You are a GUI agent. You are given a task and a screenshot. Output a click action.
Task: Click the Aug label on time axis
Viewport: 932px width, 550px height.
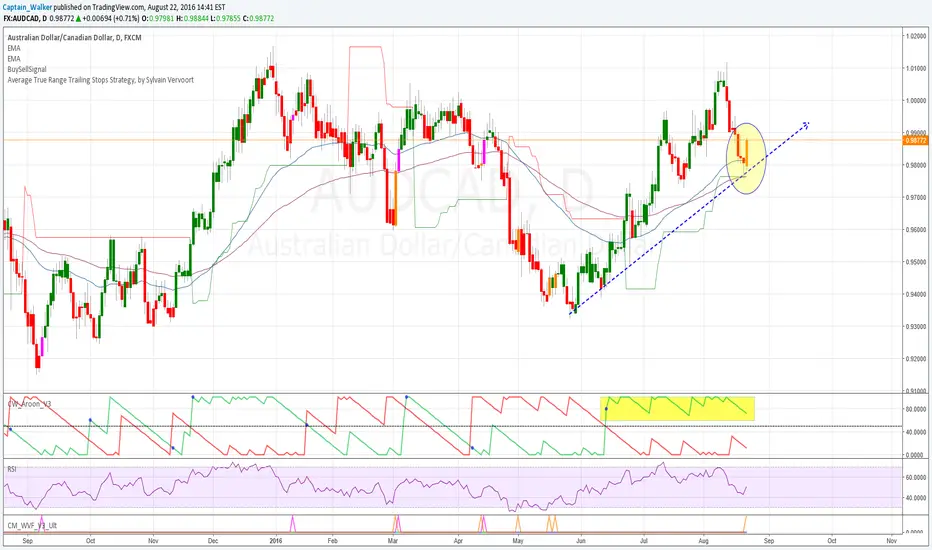pyautogui.click(x=703, y=541)
